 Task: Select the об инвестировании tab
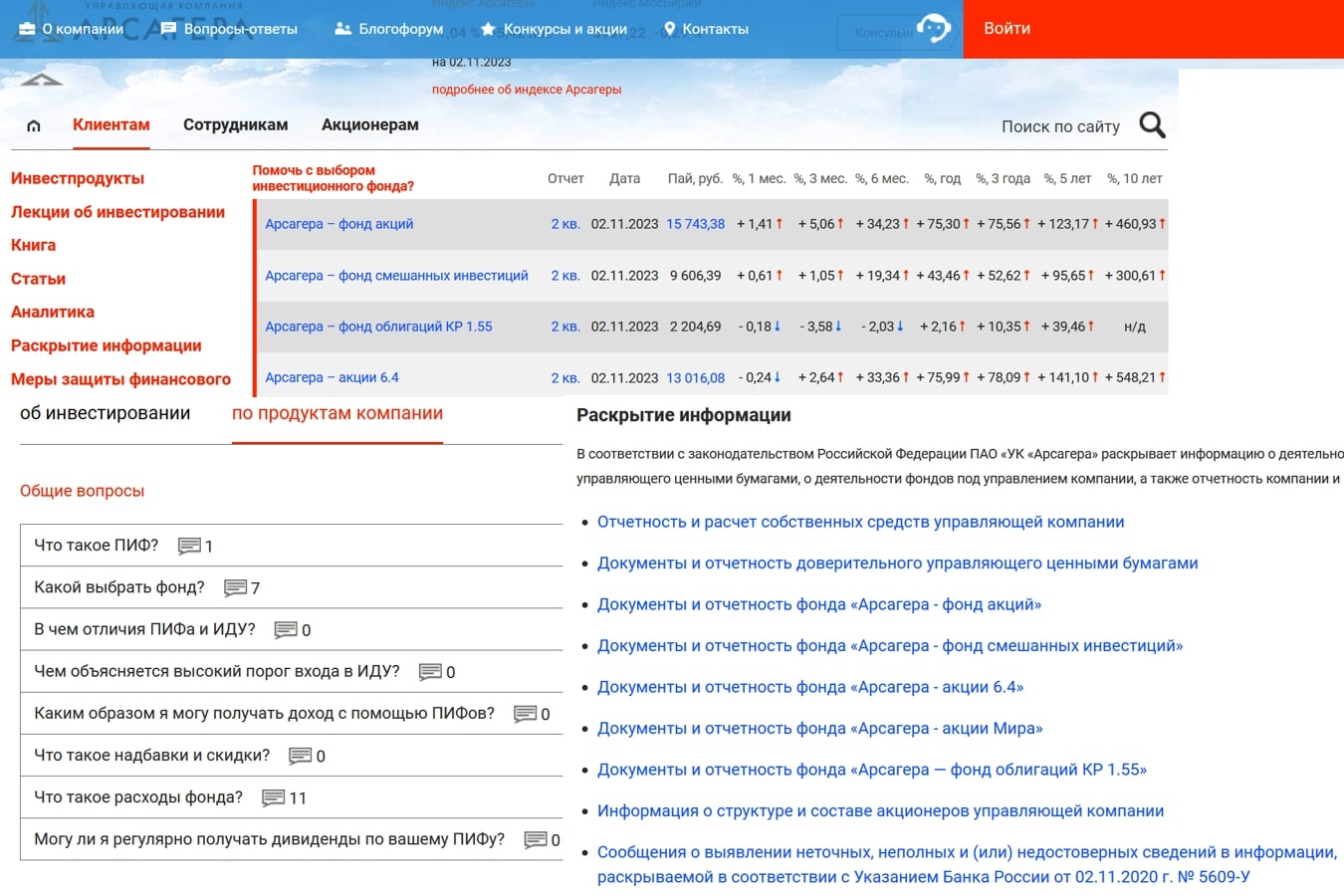(105, 413)
